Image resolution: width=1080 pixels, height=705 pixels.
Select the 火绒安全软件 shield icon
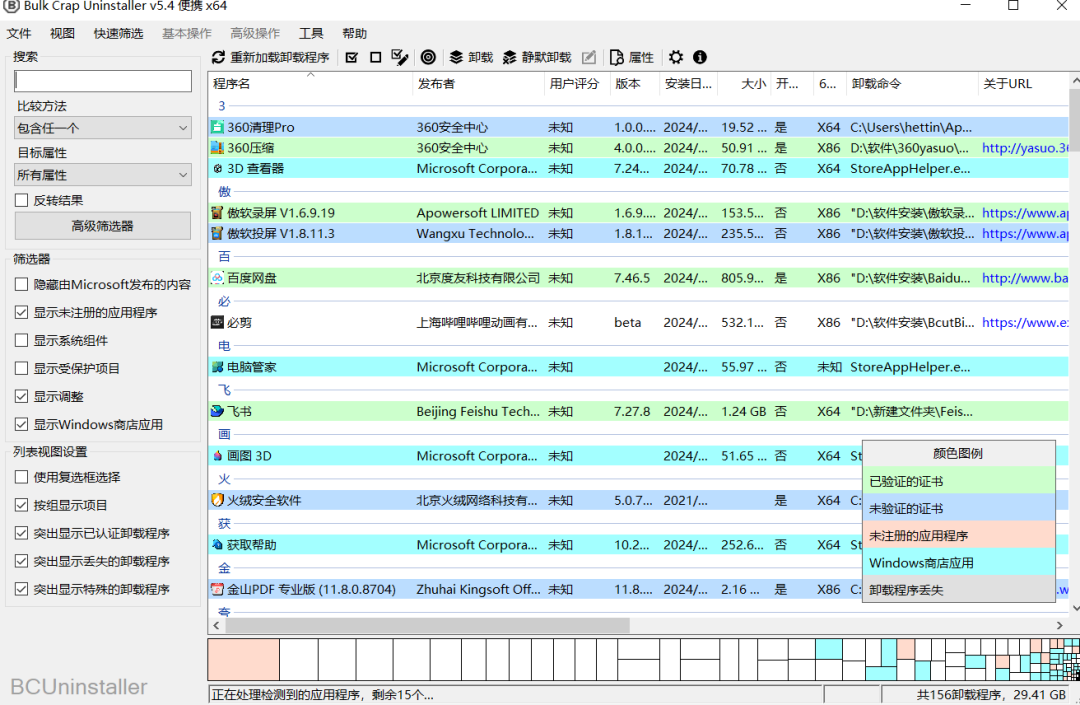click(218, 501)
